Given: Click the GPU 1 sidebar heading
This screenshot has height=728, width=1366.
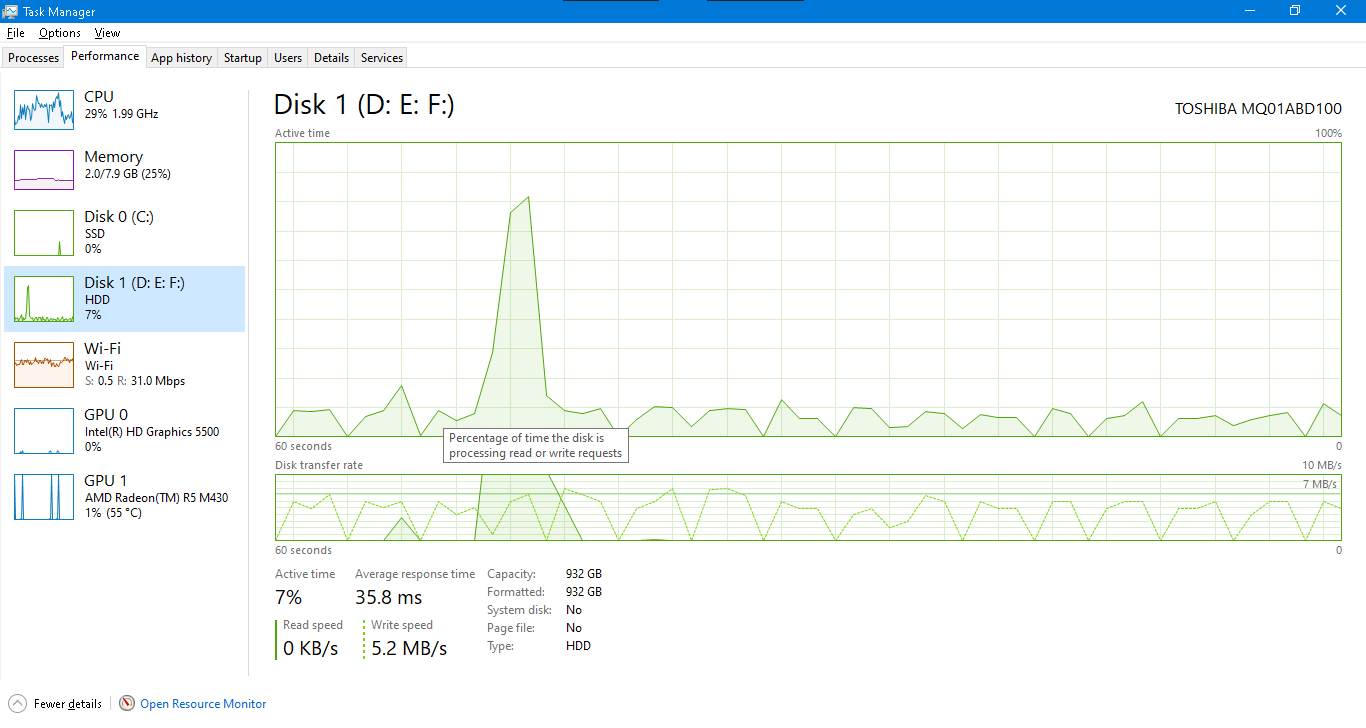Looking at the screenshot, I should [x=106, y=480].
